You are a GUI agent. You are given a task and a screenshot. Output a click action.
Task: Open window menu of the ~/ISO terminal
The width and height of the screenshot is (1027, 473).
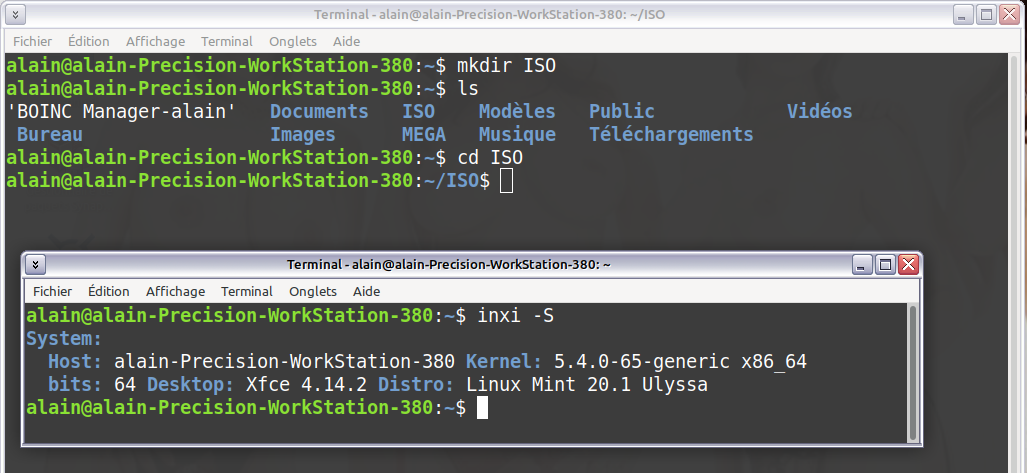pyautogui.click(x=15, y=15)
